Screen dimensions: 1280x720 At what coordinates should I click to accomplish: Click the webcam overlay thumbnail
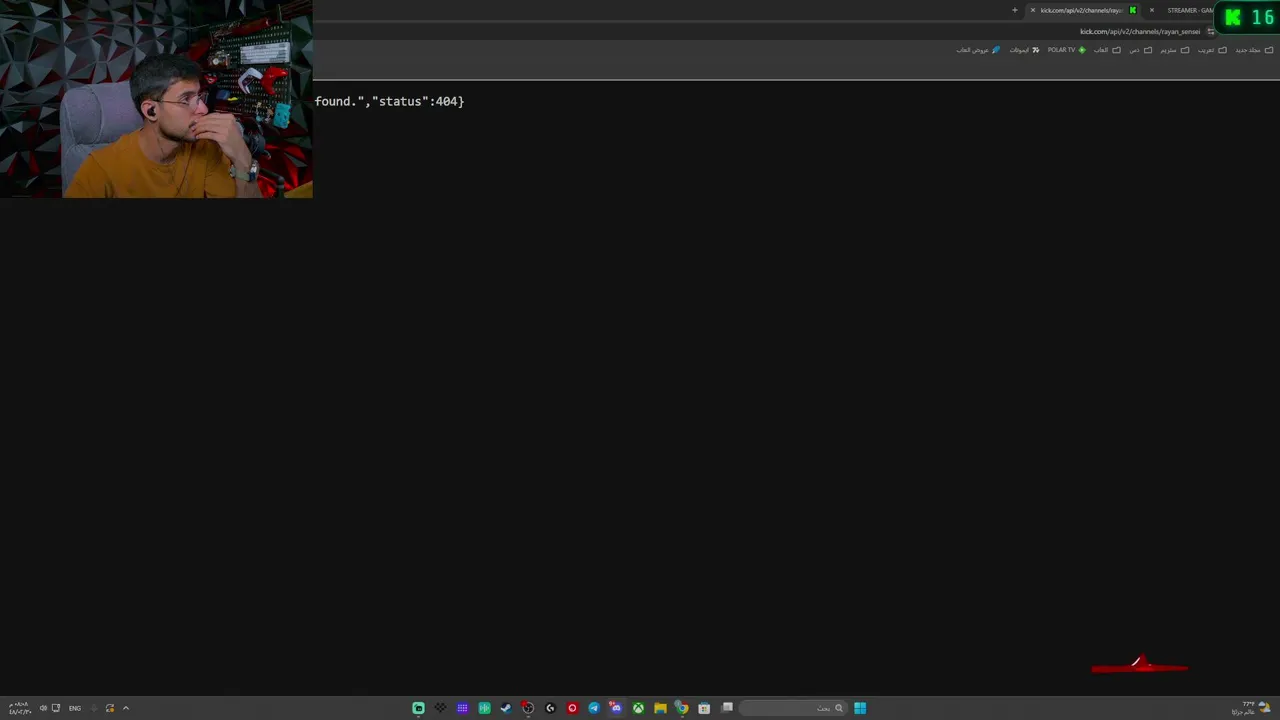point(156,99)
